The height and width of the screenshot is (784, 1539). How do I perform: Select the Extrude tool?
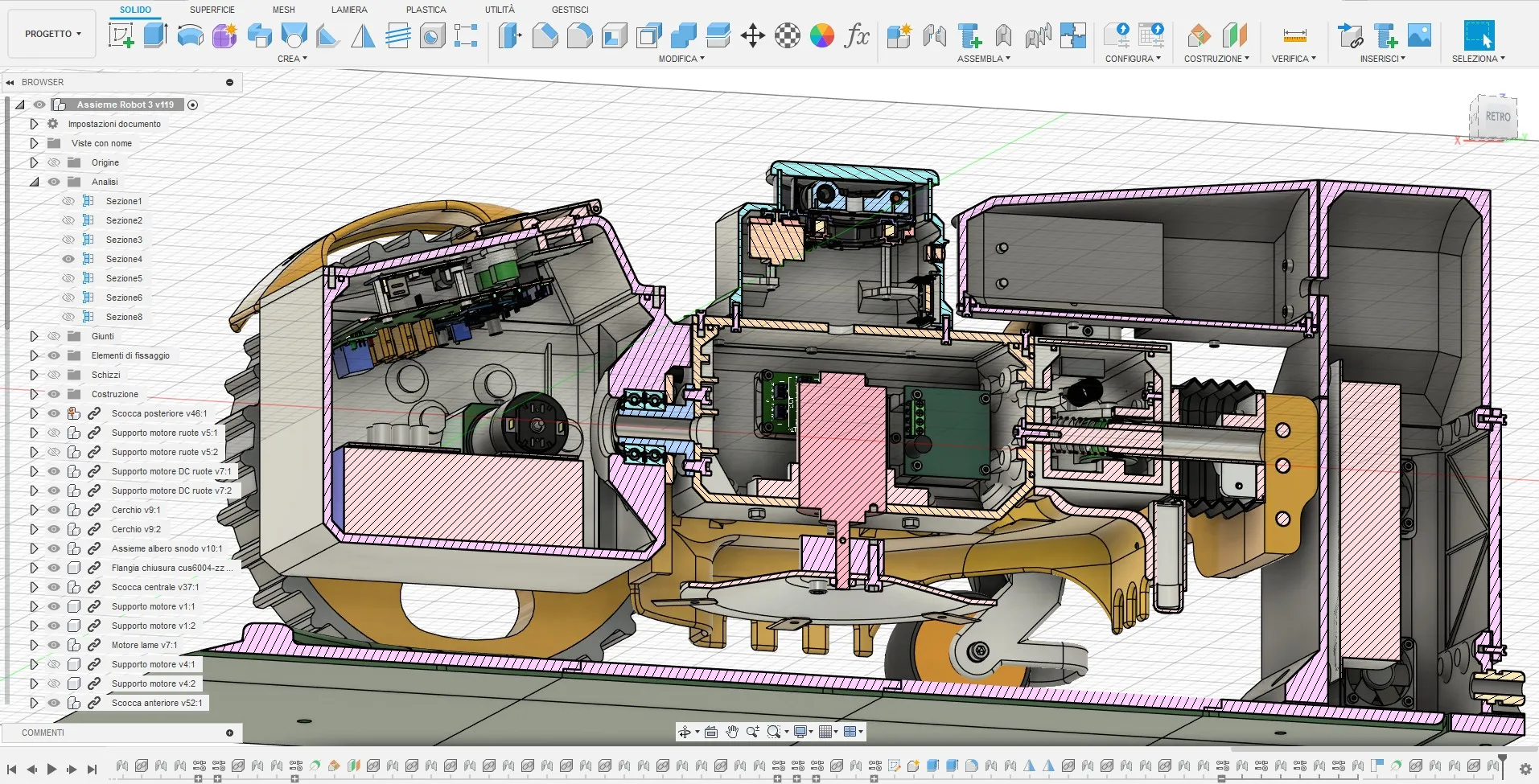pyautogui.click(x=155, y=35)
